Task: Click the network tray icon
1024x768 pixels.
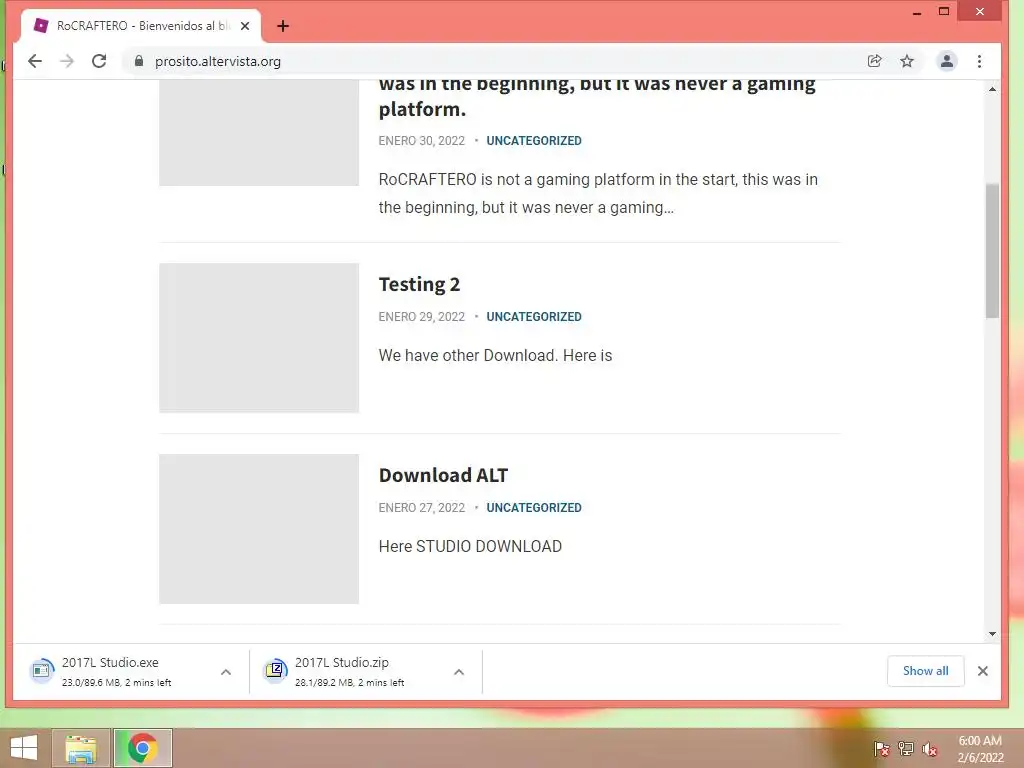Action: [906, 749]
